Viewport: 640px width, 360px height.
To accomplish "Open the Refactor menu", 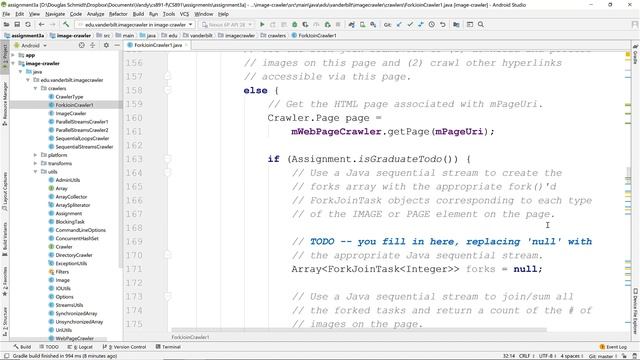I will [x=118, y=14].
